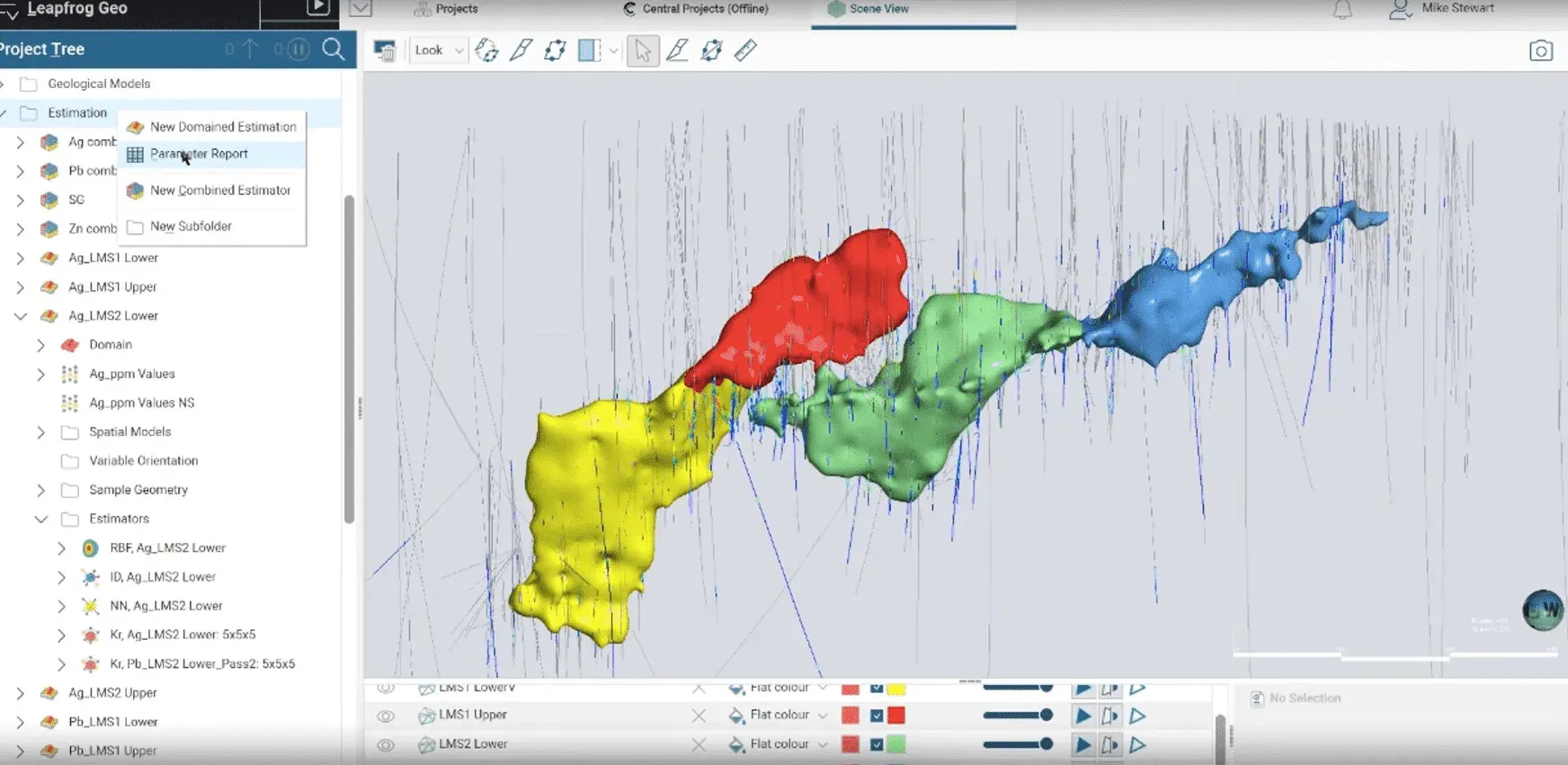
Task: Select Parameter Report from context menu
Action: 199,154
